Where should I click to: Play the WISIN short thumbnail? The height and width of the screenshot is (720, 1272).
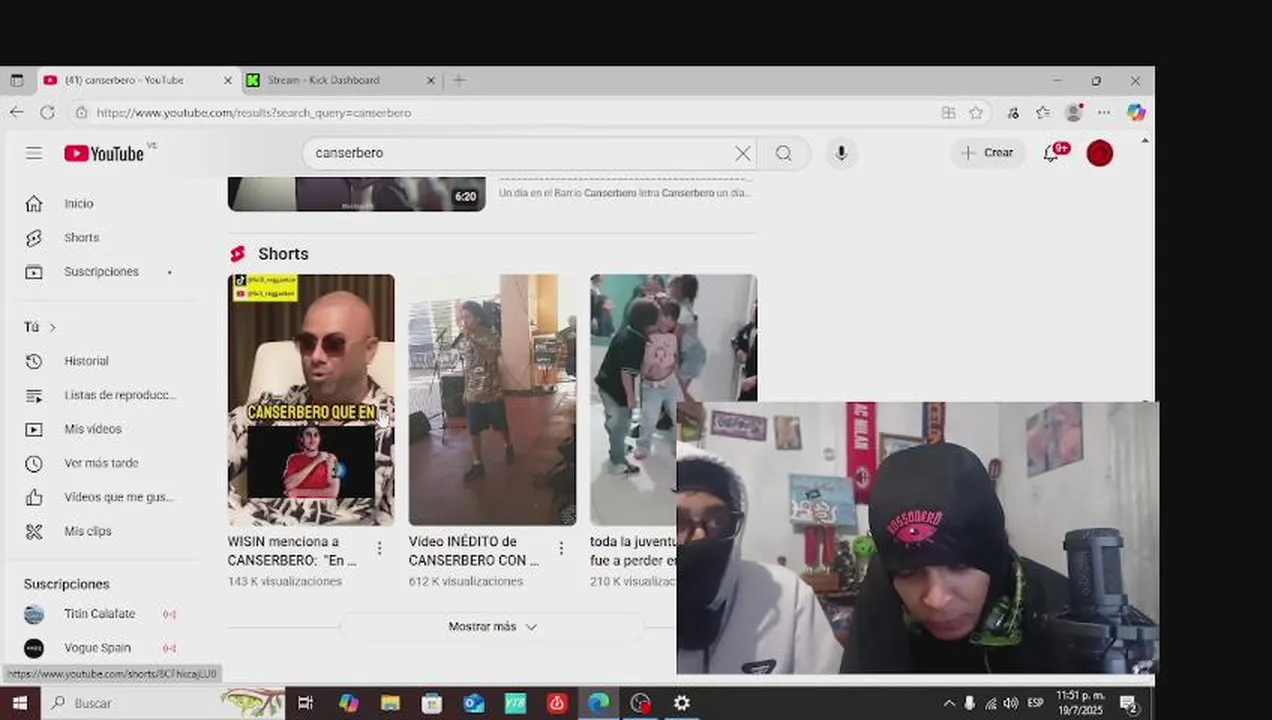311,400
